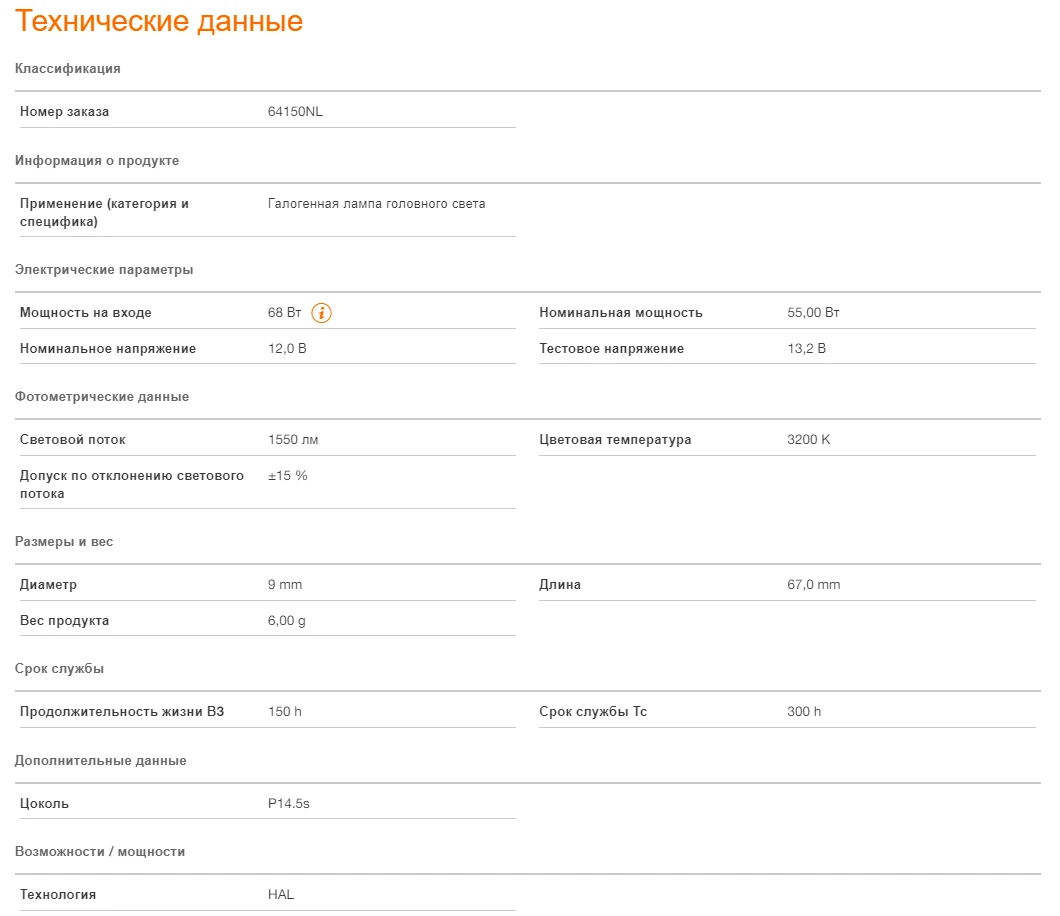1060x916 pixels.
Task: Select the 'P14.5s' value
Action: coord(289,803)
